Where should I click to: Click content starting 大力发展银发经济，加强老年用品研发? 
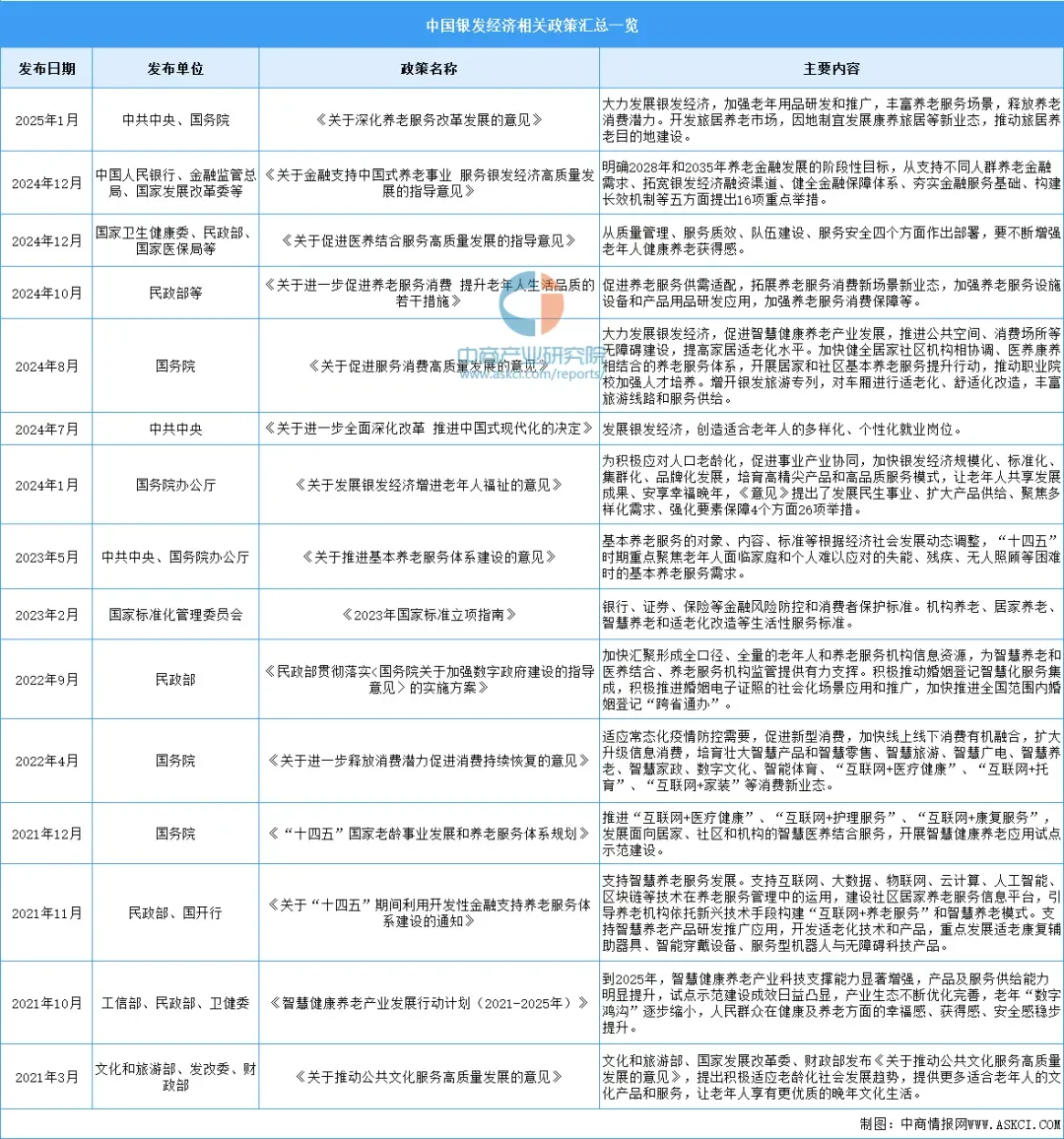tap(831, 120)
